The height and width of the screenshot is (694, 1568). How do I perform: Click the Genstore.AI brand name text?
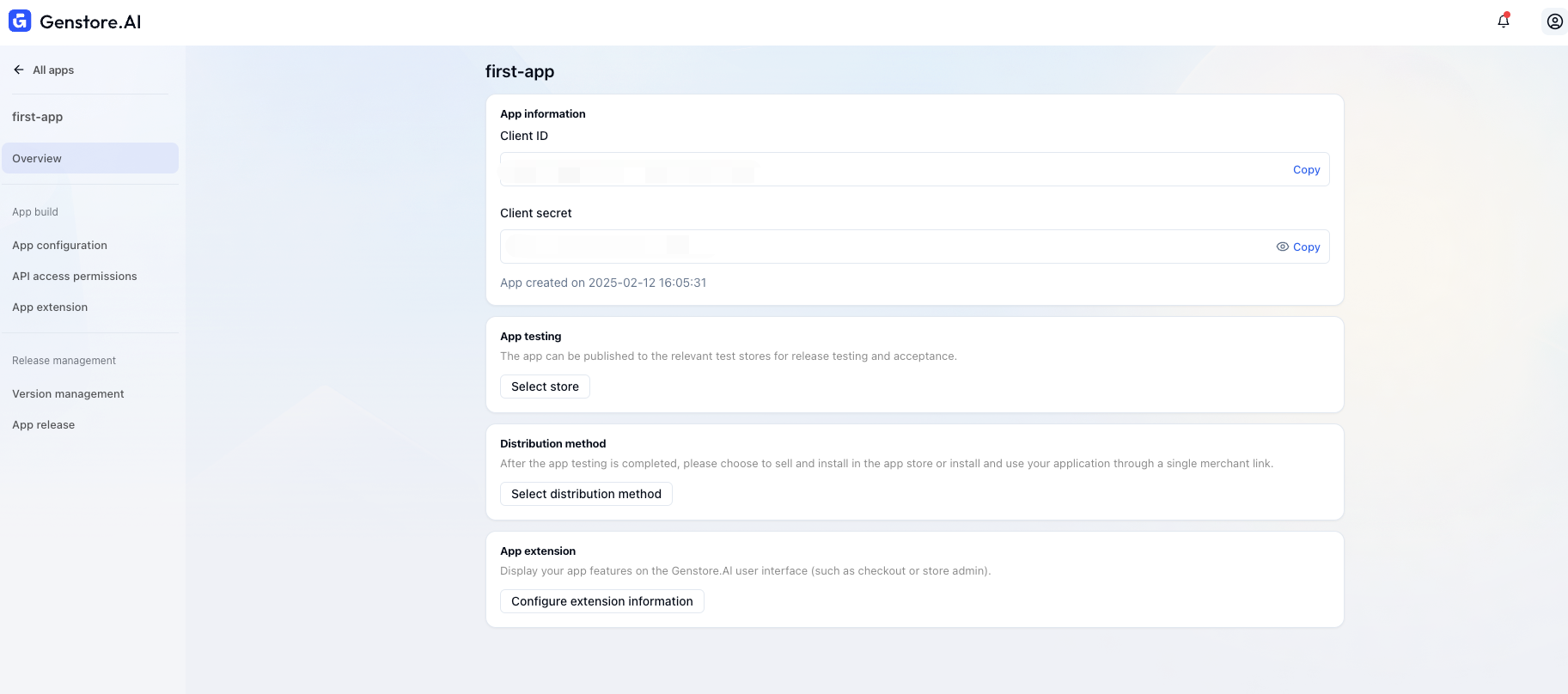(90, 22)
